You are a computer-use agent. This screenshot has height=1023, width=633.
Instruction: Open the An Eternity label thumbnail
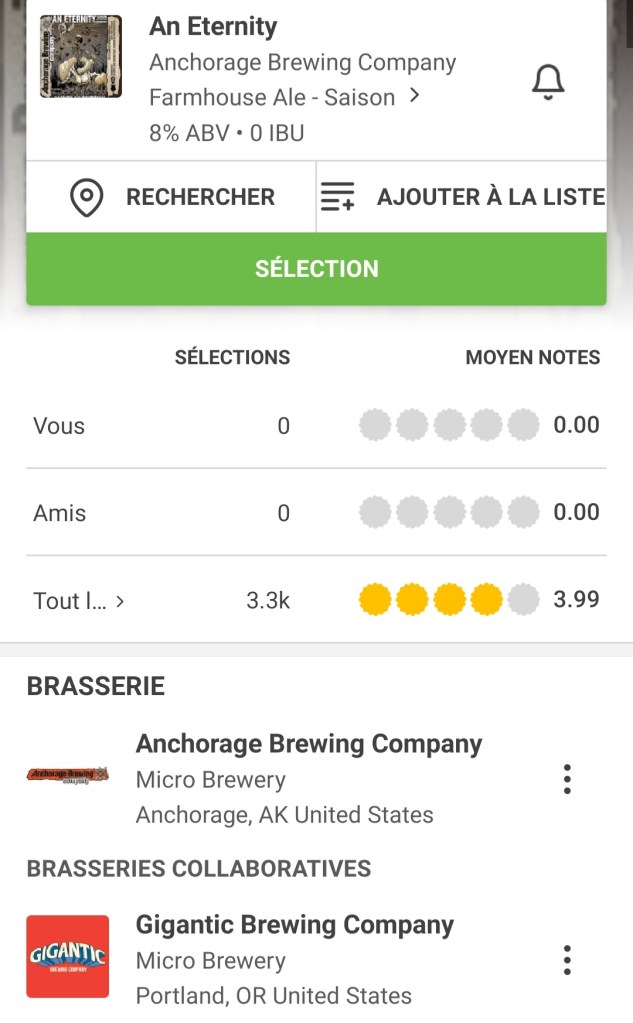point(81,57)
